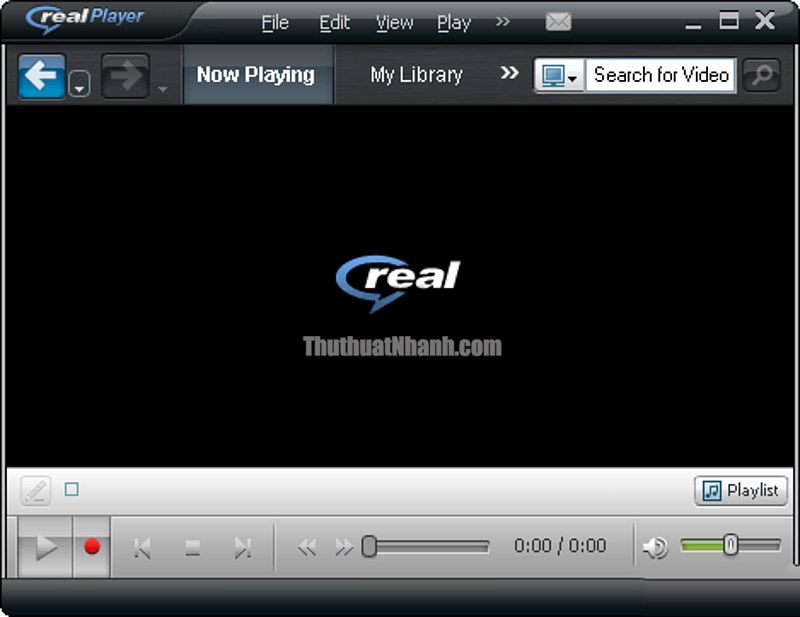
Task: Click the small square icon beside pencil
Action: 72,489
